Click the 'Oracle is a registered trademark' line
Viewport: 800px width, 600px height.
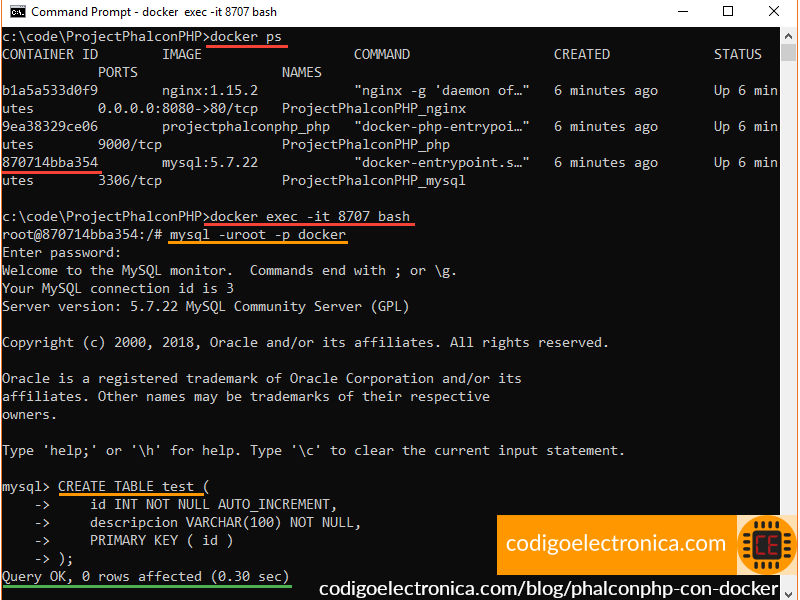coord(262,379)
